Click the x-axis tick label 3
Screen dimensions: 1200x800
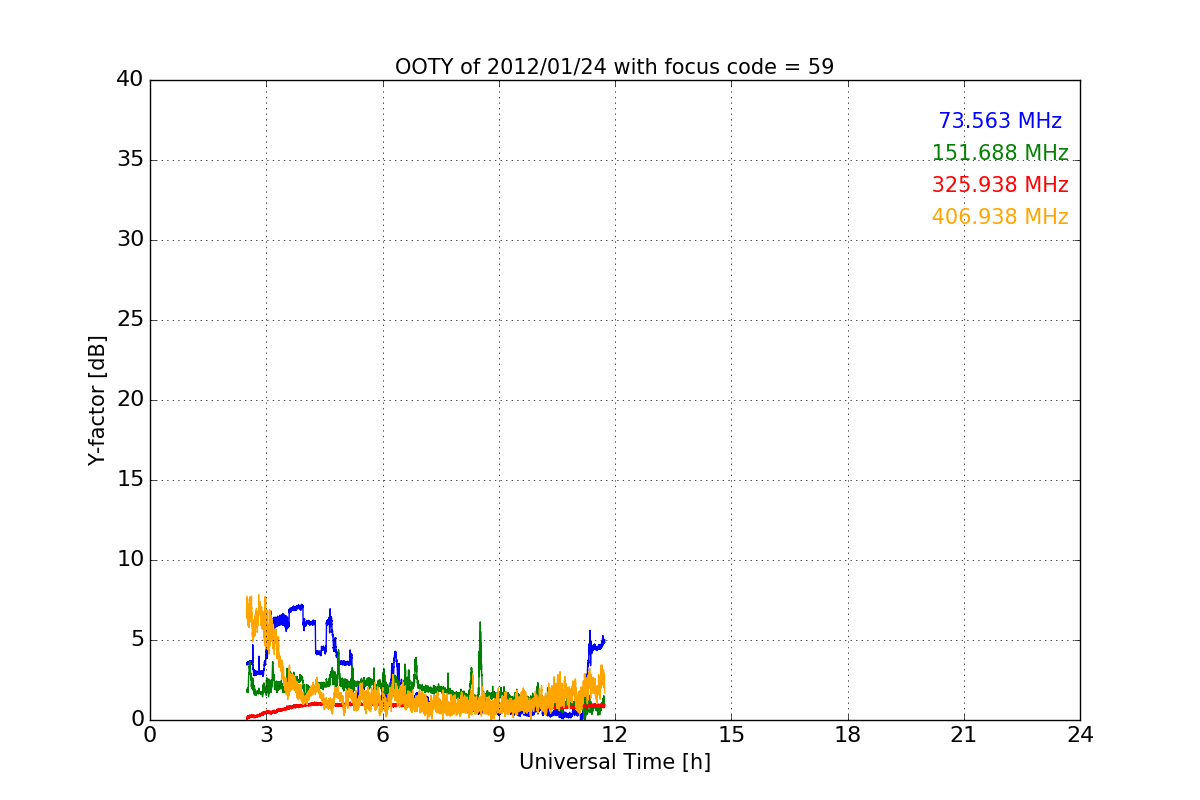266,734
